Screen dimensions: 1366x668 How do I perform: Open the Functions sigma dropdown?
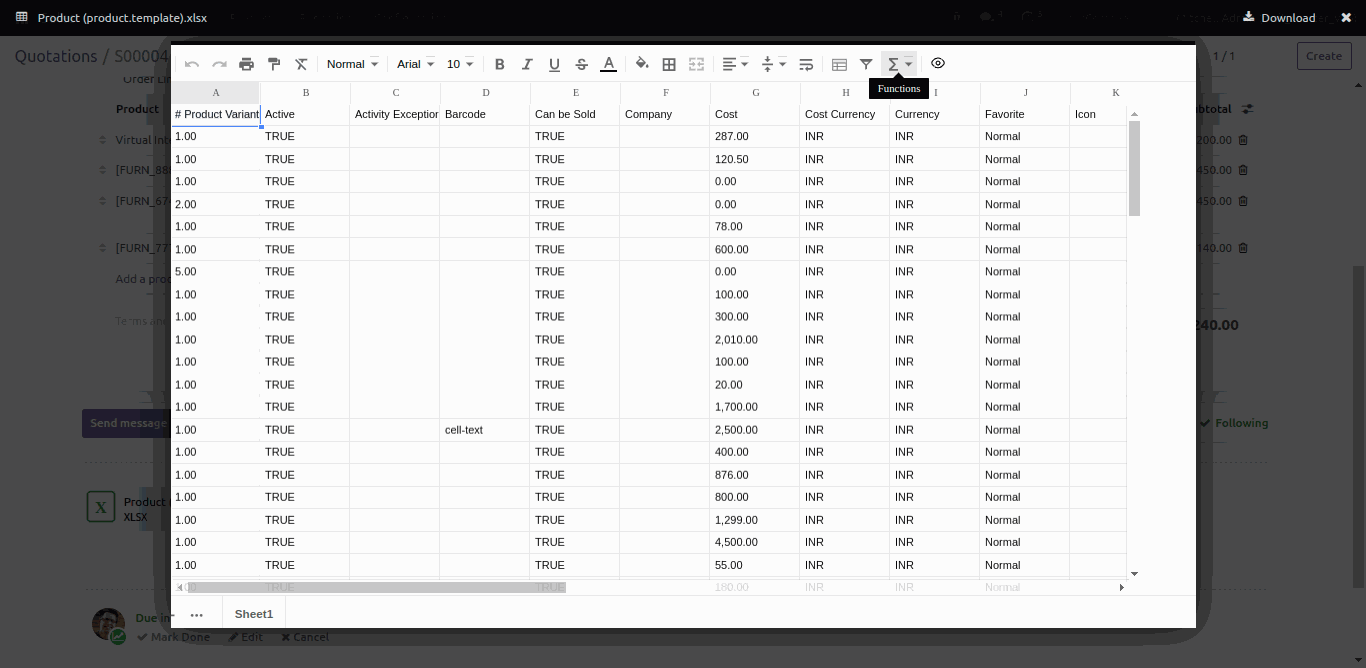[899, 64]
